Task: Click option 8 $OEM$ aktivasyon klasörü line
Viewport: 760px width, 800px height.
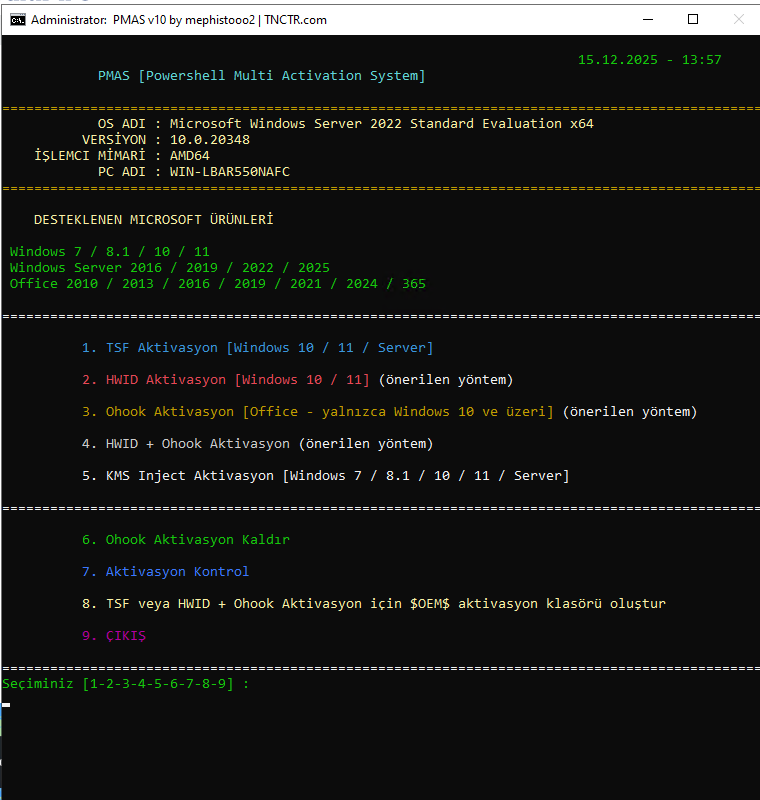Action: click(x=373, y=604)
